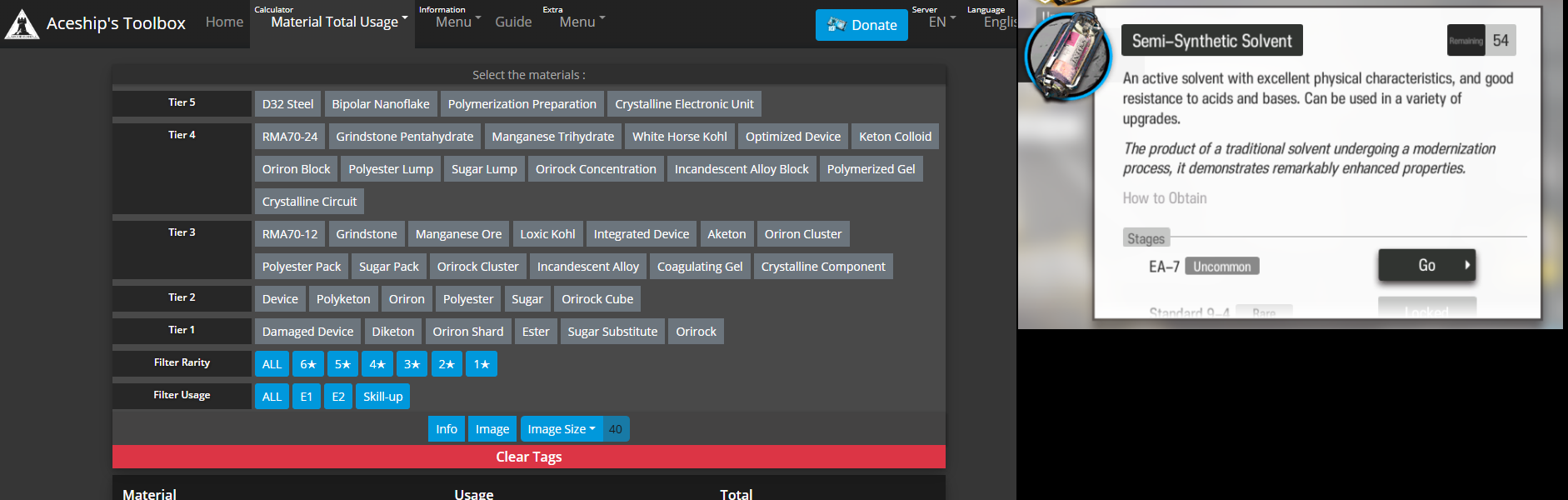
Task: Select Loxic Kohl material
Action: [547, 234]
